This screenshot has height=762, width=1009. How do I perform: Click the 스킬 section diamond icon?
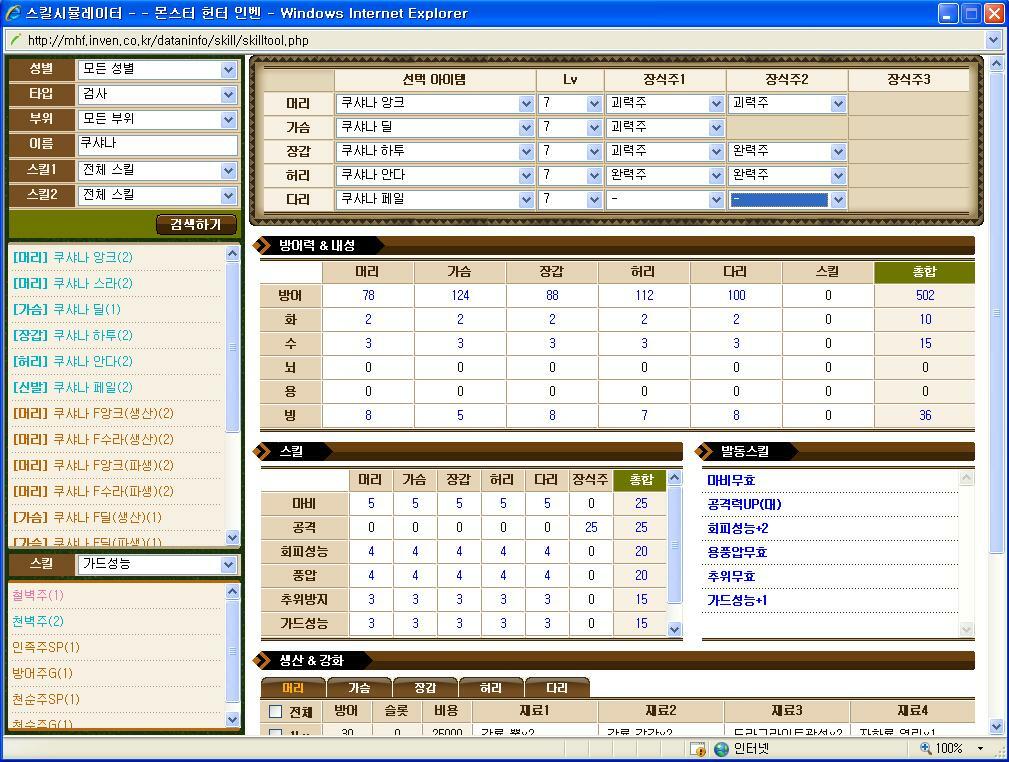click(262, 451)
